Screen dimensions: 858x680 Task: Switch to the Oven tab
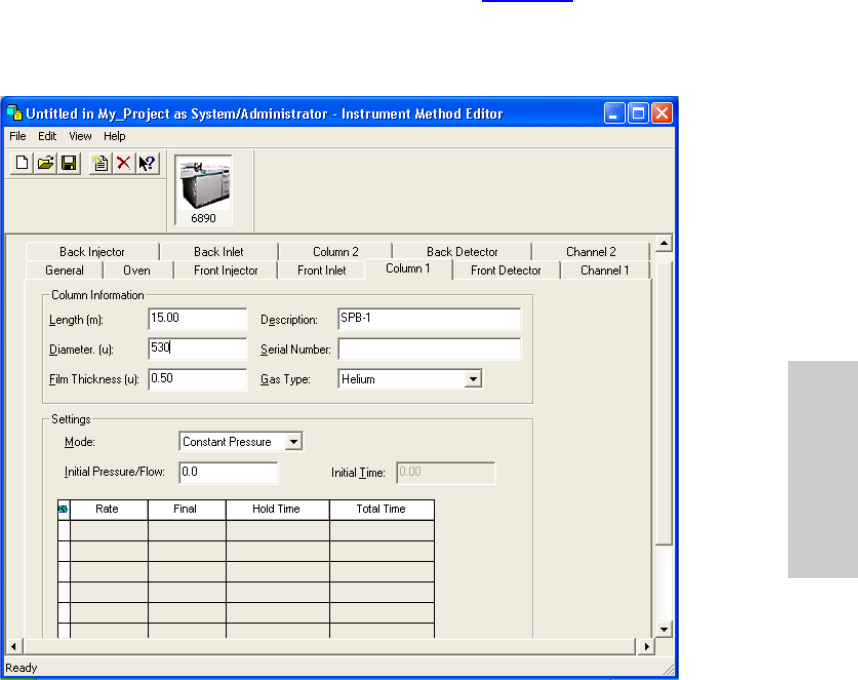[x=137, y=270]
